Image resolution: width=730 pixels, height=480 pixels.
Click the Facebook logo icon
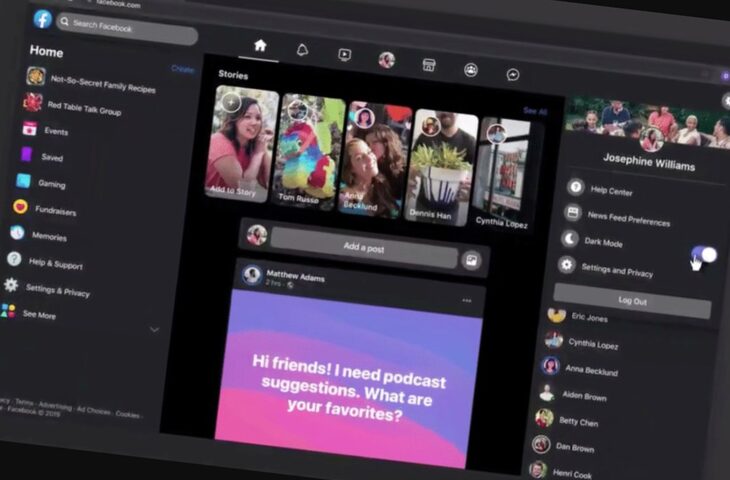(x=42, y=19)
